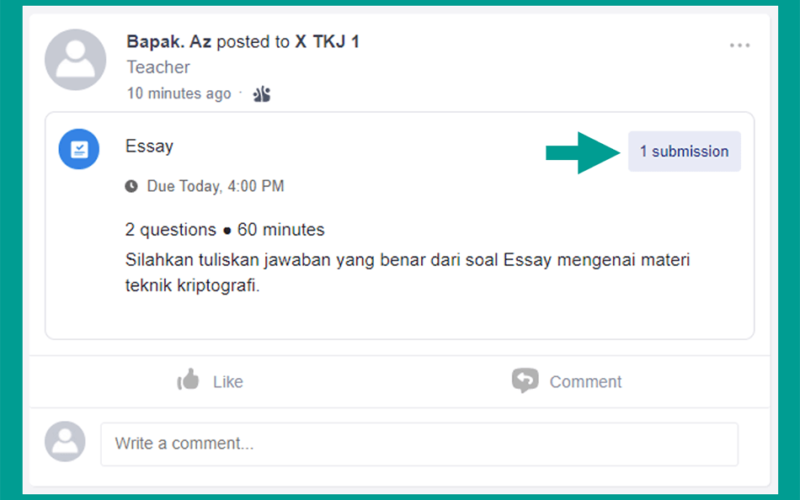This screenshot has height=500, width=800.
Task: Click the blue Essay quiz icon
Action: pos(79,149)
